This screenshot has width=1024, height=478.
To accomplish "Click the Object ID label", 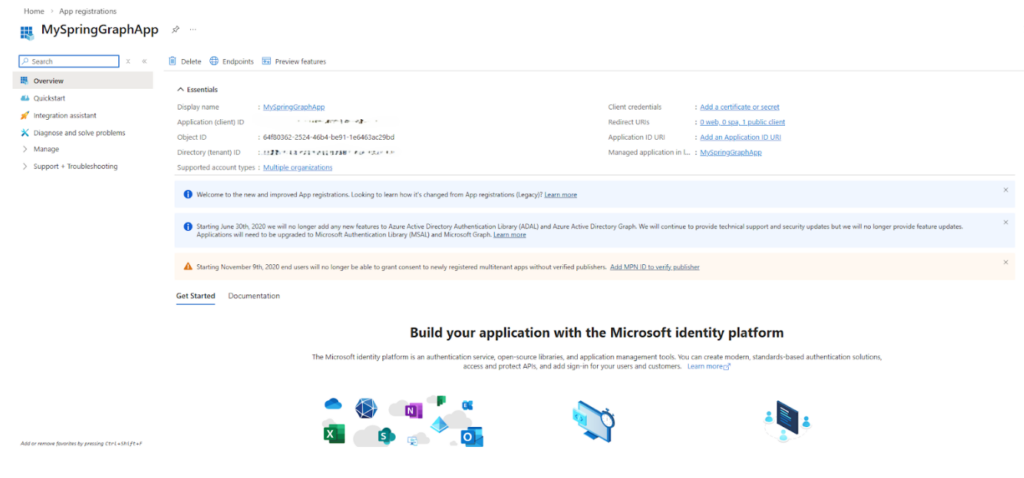I will click(190, 137).
